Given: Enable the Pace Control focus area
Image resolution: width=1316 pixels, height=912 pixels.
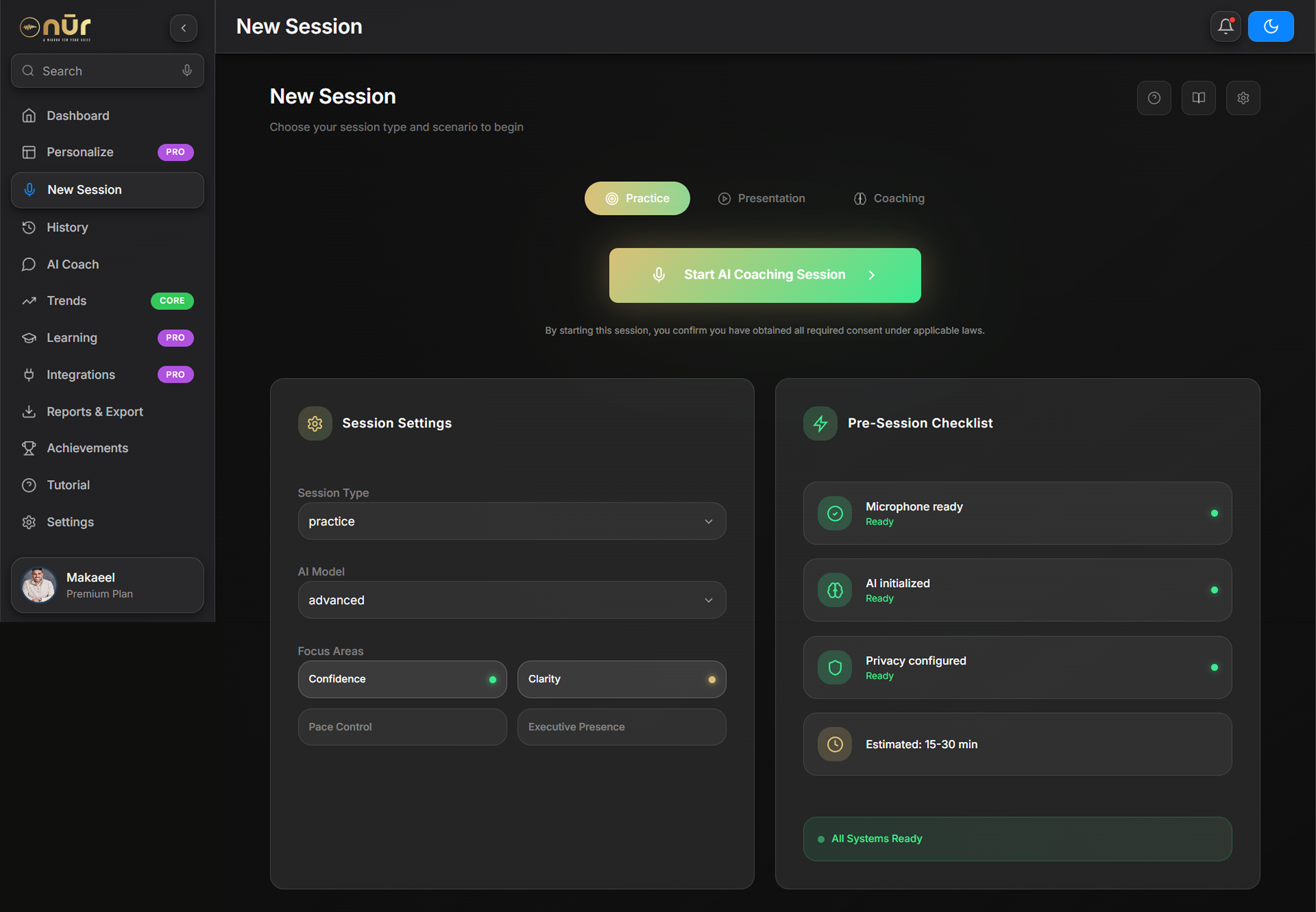Looking at the screenshot, I should 402,727.
